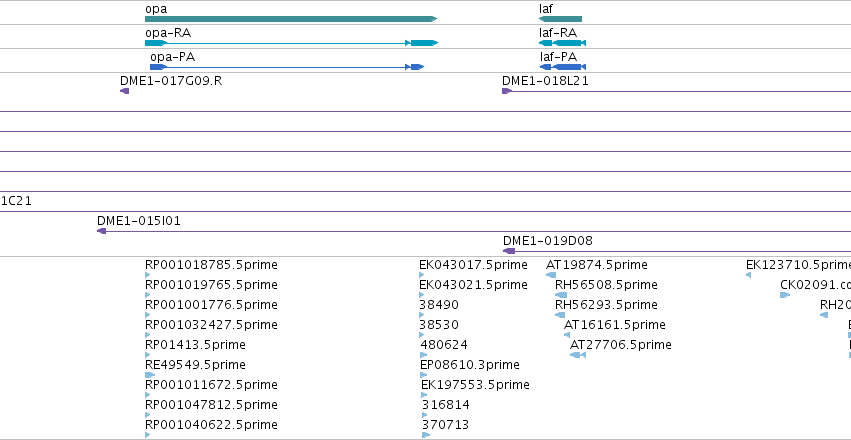This screenshot has height=440, width=851.
Task: Select the EK197553.5prime EST entry
Action: point(475,385)
